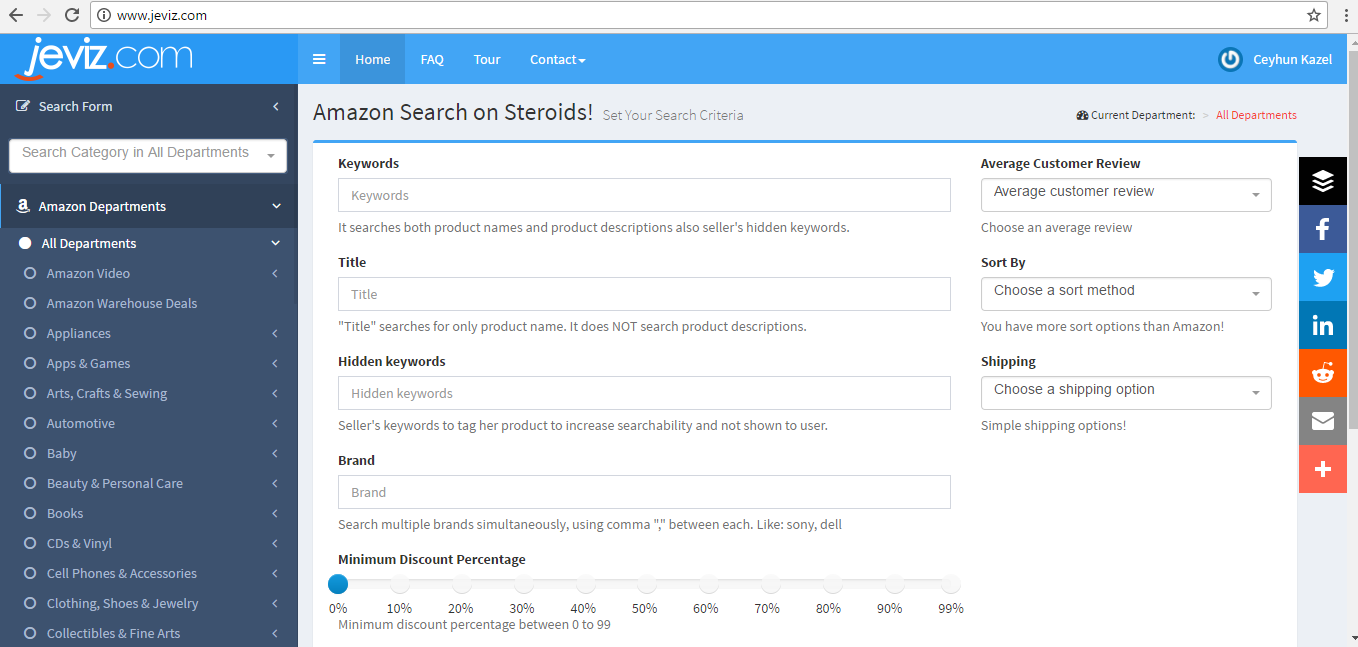Screen dimensions: 1358x647
Task: Open the Choose a shipping option dropdown
Action: [1126, 393]
